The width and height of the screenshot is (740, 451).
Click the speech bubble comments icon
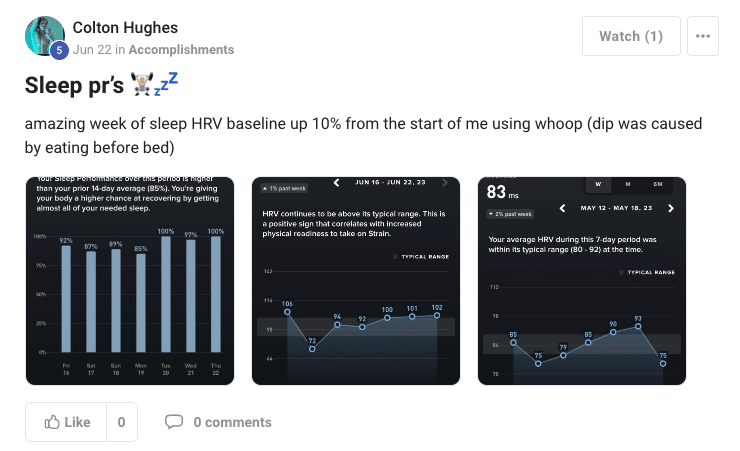click(x=174, y=422)
